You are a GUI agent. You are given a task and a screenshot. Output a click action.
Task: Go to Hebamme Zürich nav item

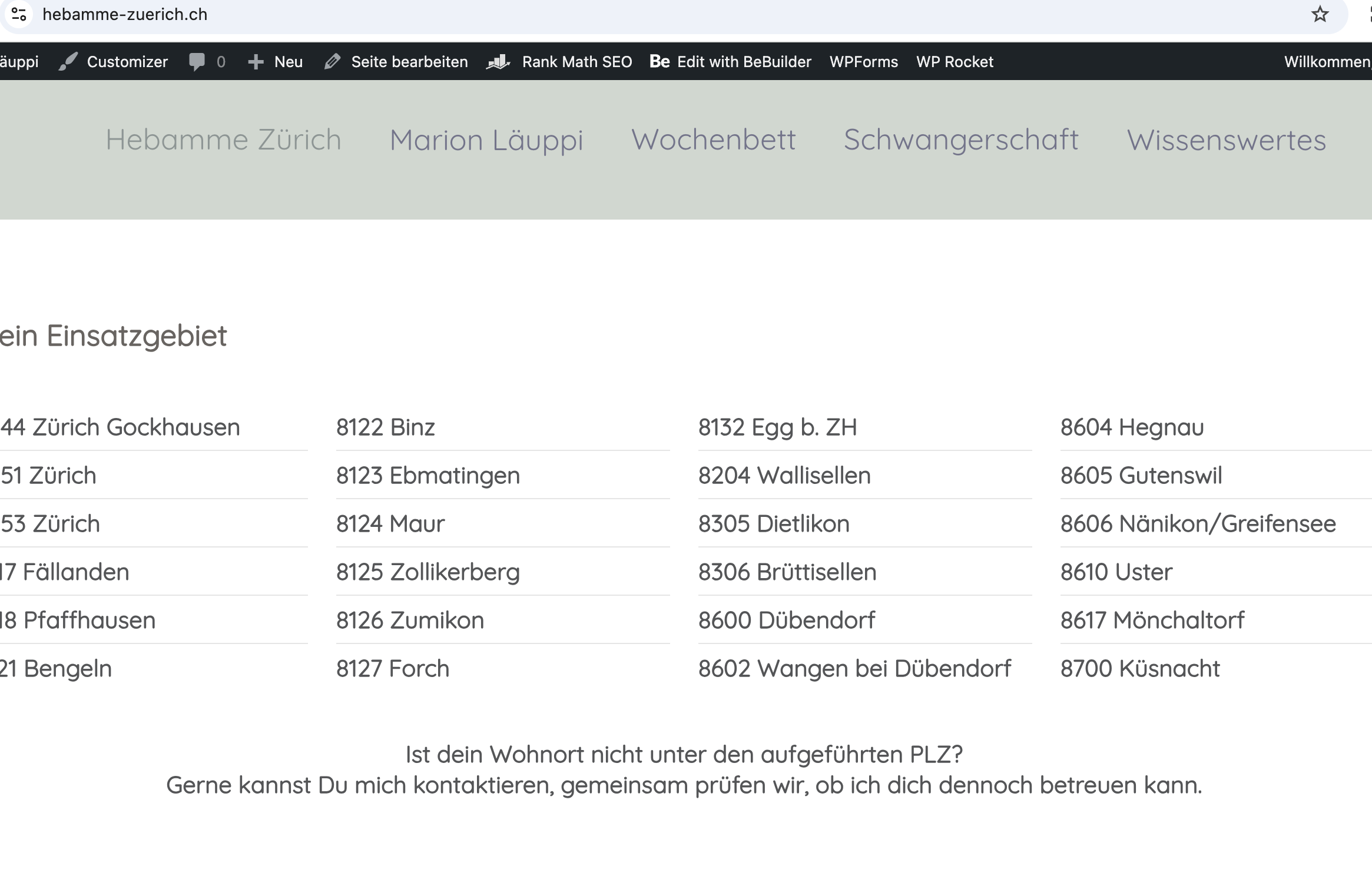(223, 140)
